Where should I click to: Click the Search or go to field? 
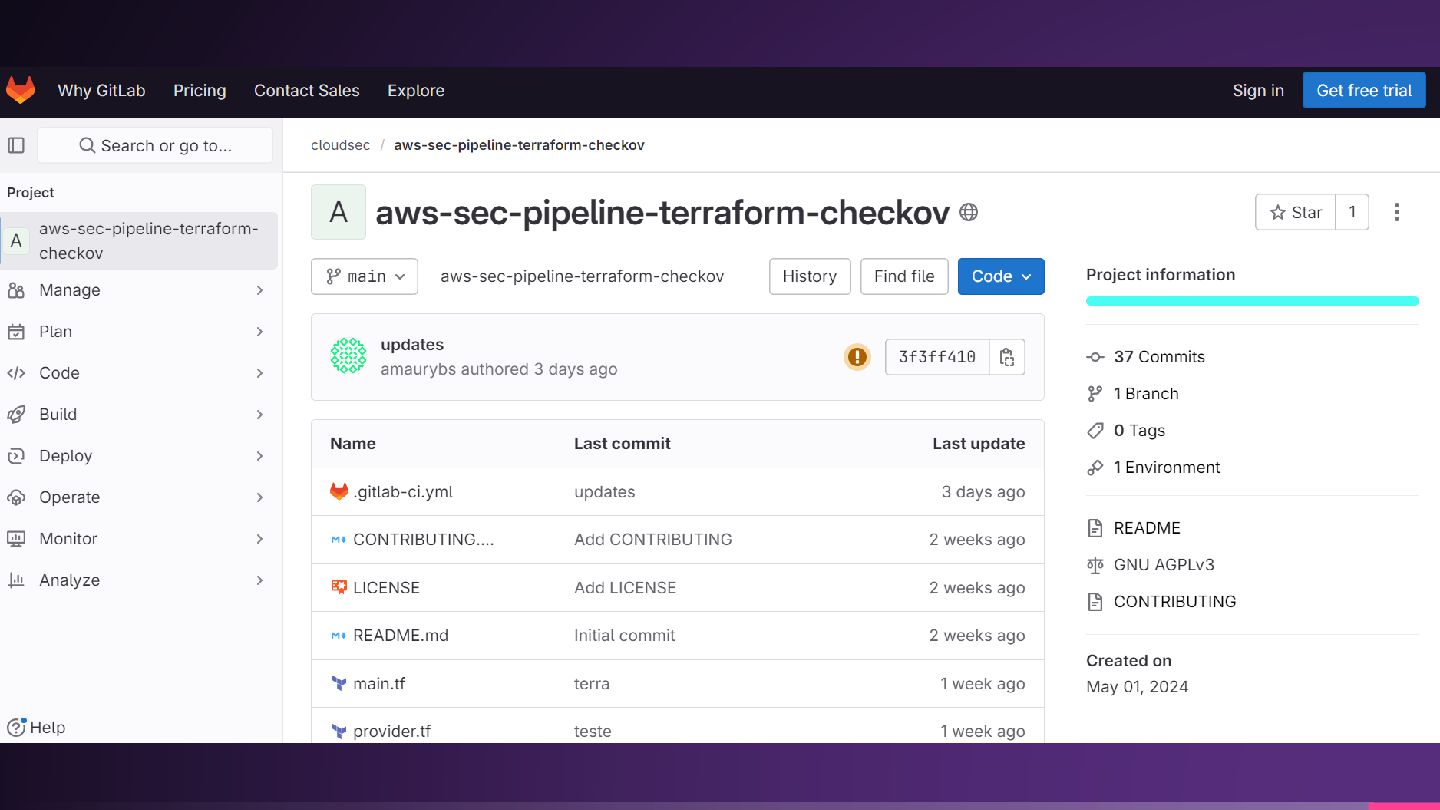[155, 146]
